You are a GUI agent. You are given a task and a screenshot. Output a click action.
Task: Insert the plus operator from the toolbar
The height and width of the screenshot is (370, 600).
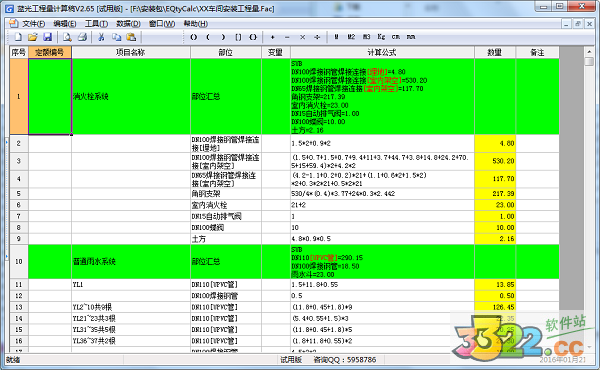point(272,37)
